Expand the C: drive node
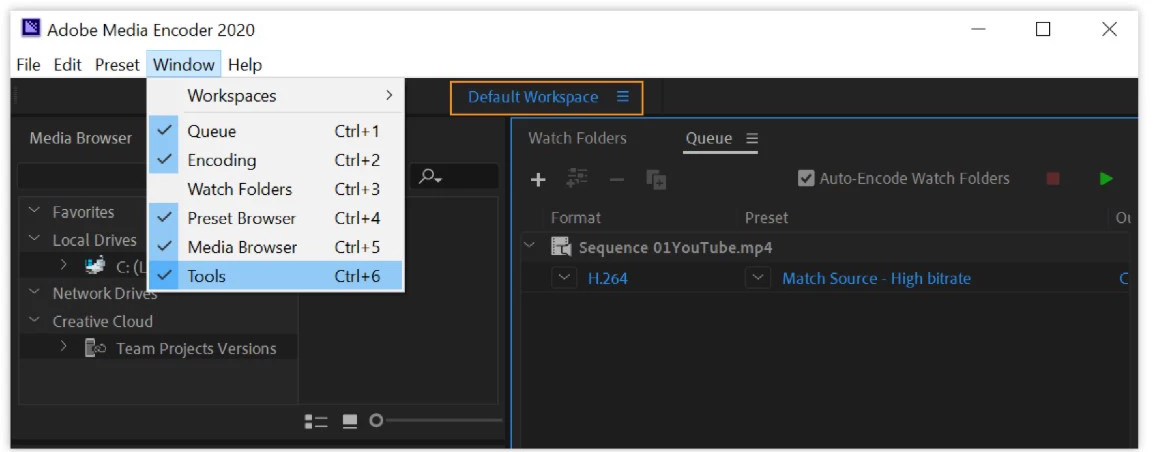Viewport: 1153px width, 452px height. tap(64, 266)
